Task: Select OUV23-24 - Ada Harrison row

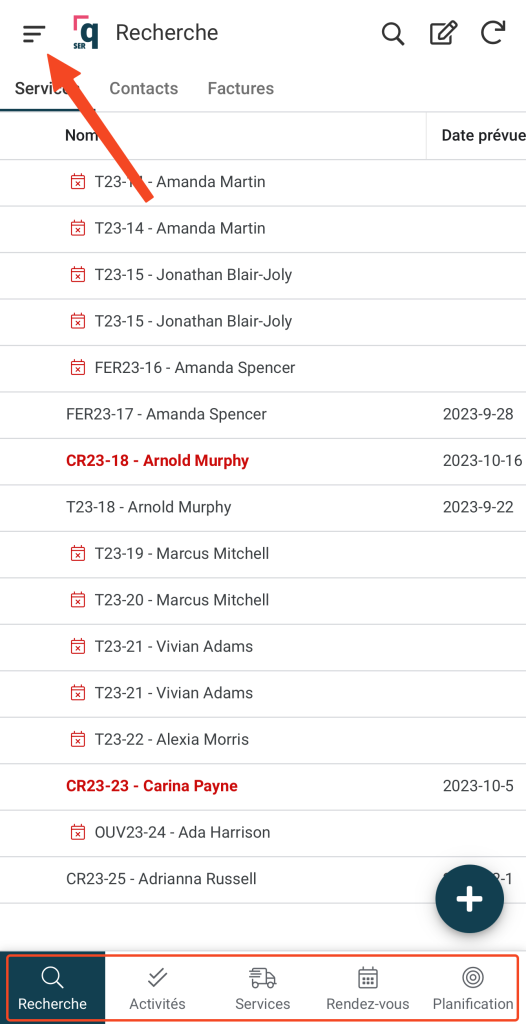Action: [x=263, y=833]
